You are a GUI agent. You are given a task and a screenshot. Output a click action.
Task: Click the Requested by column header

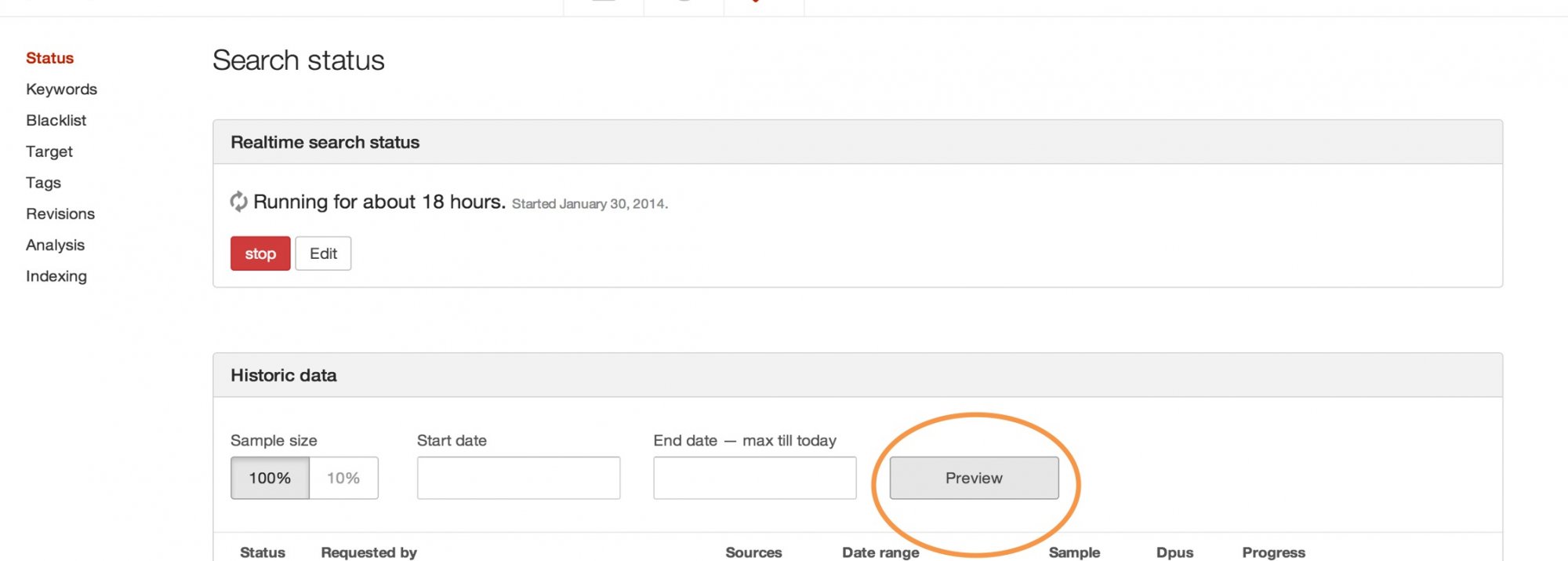click(368, 552)
